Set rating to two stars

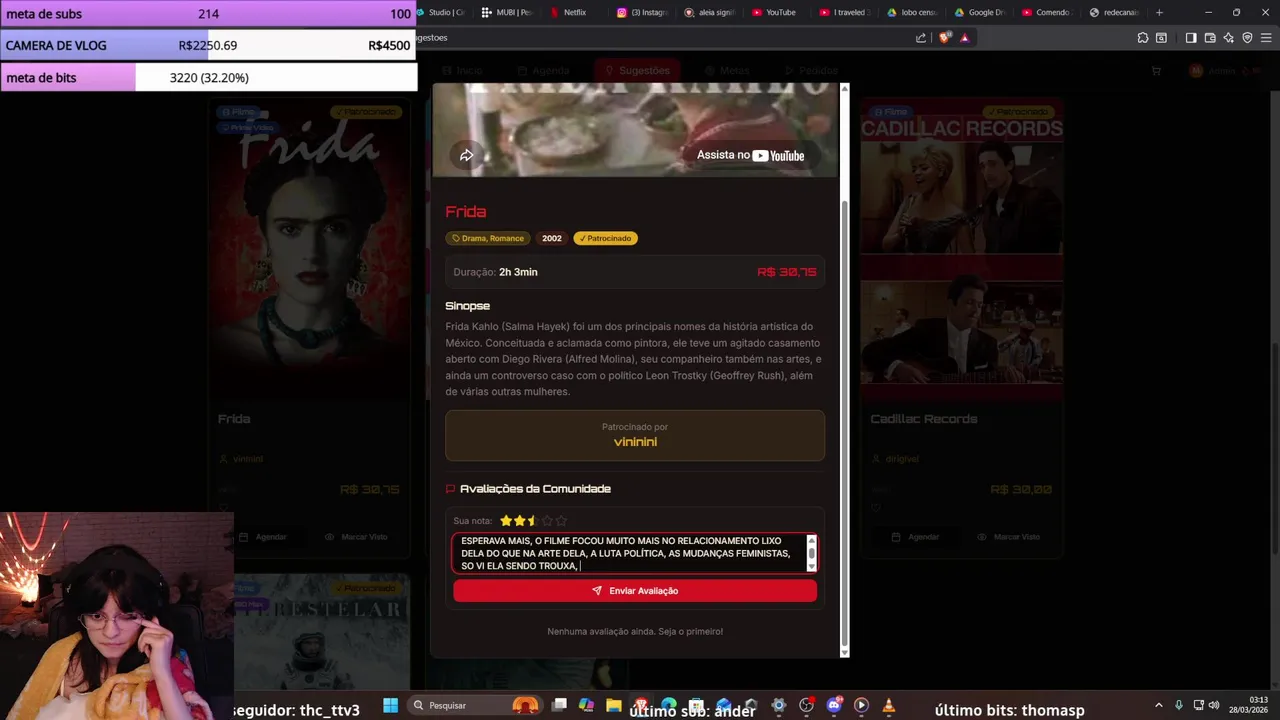coord(519,521)
